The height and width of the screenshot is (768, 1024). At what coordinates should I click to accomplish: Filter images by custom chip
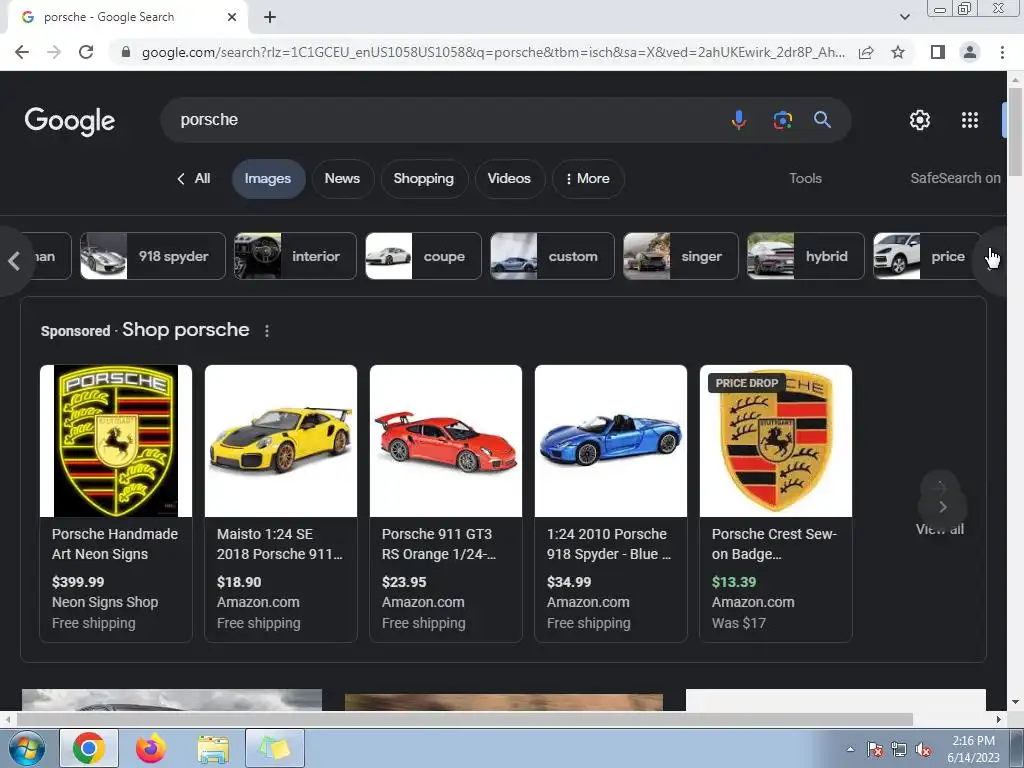pos(552,256)
